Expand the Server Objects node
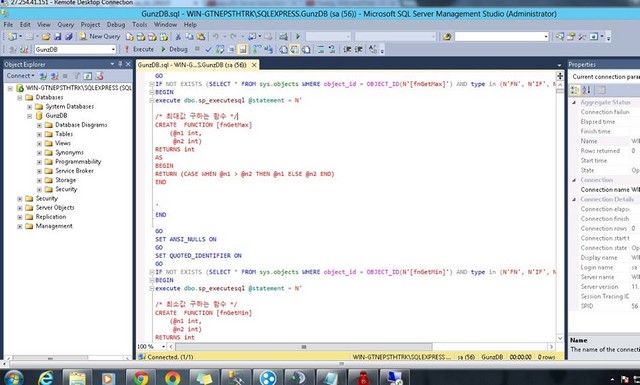 (x=20, y=208)
